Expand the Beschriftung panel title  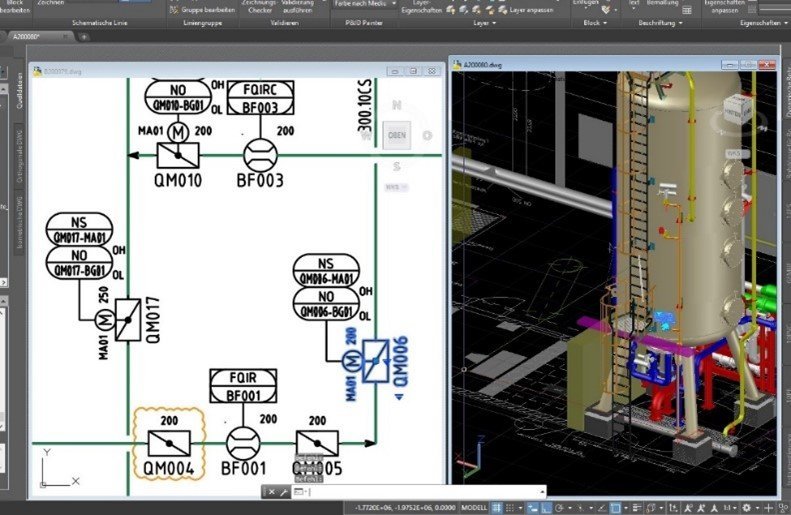click(x=660, y=23)
